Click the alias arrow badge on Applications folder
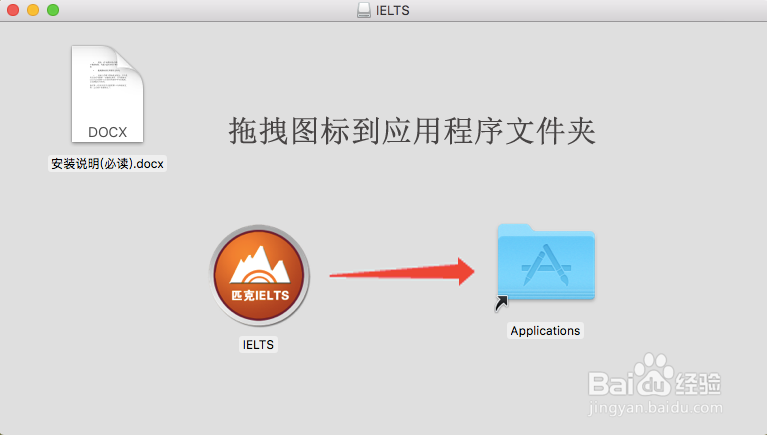767x435 pixels. [x=501, y=303]
